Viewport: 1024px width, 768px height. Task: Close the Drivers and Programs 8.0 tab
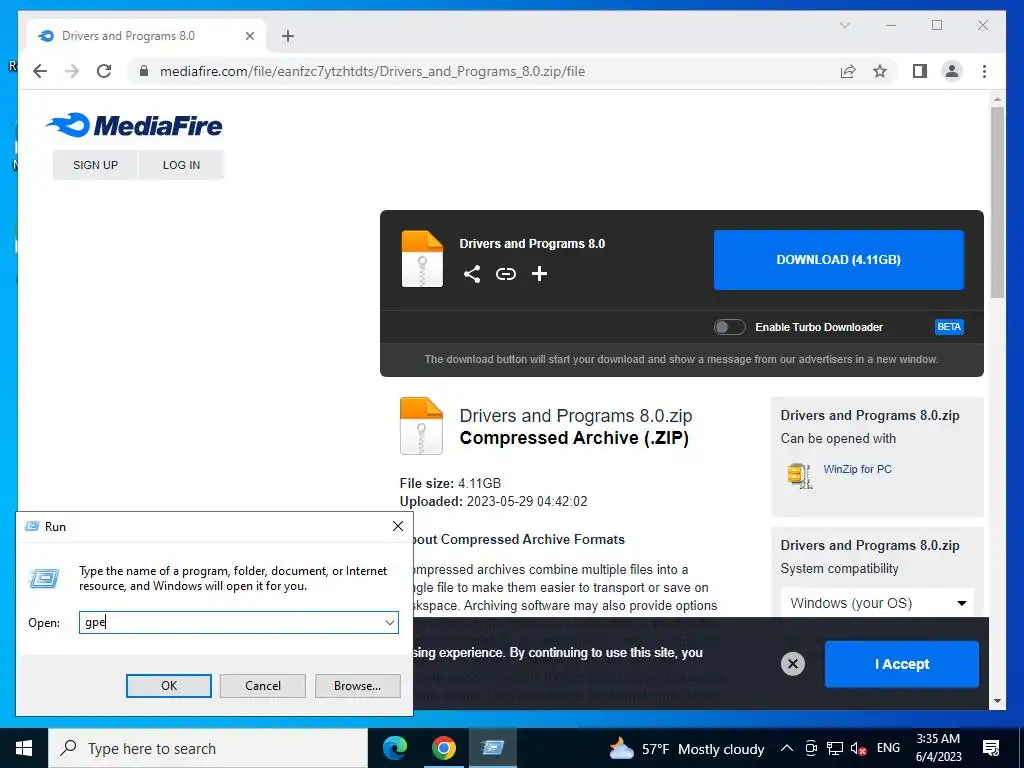(249, 36)
